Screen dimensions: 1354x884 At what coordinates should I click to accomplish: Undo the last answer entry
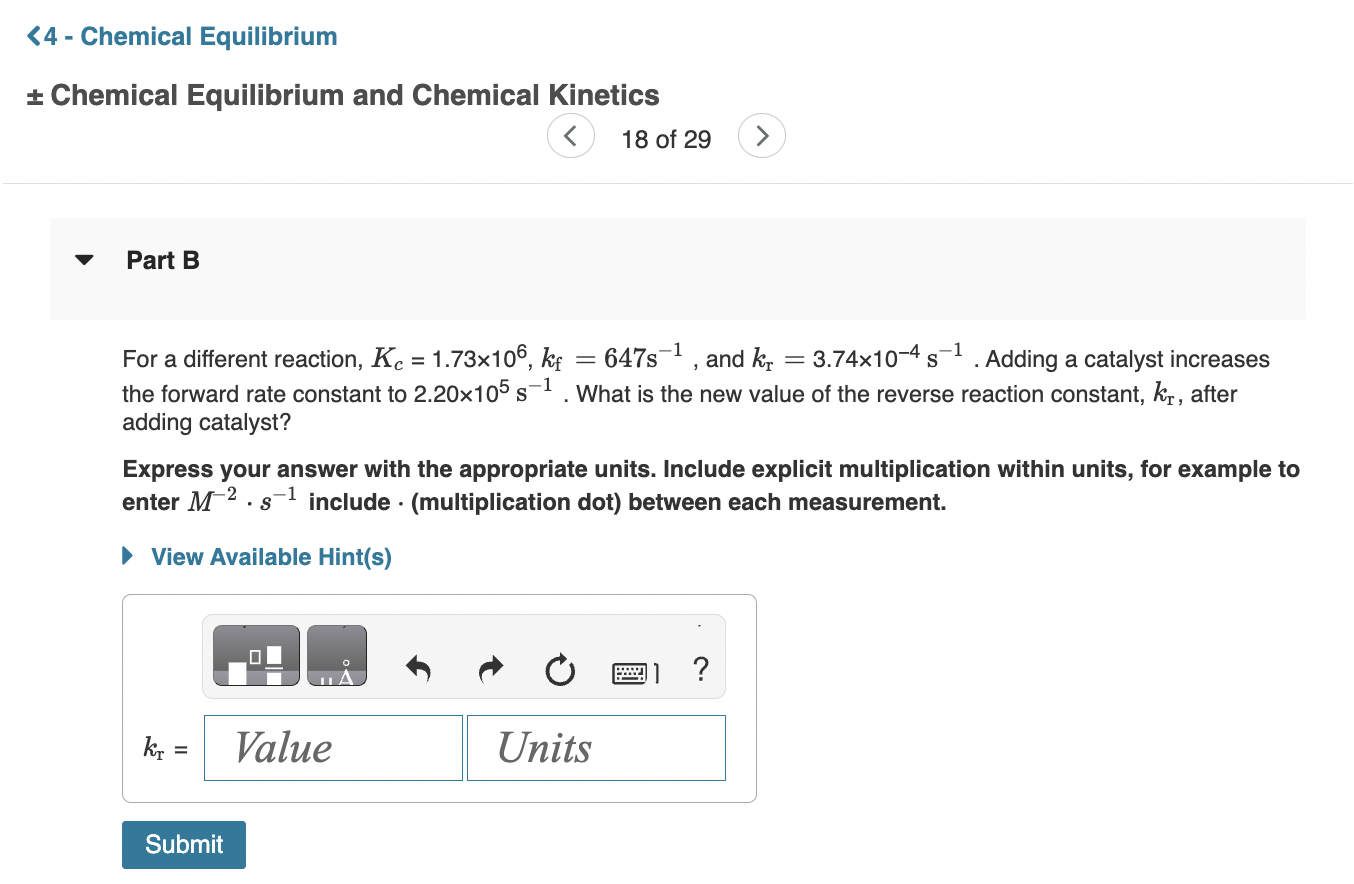[418, 670]
